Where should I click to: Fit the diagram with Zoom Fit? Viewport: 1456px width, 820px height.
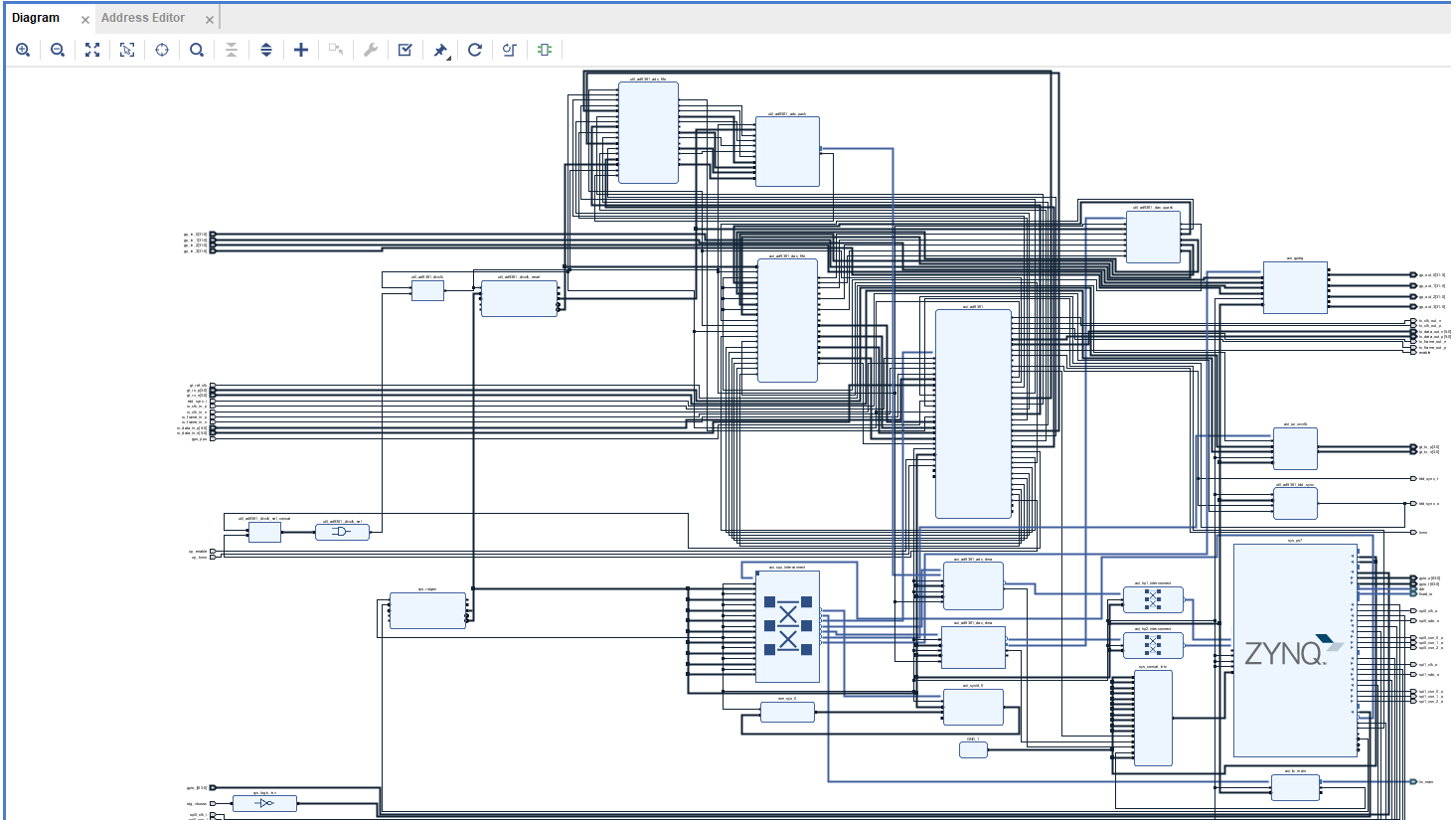click(92, 50)
